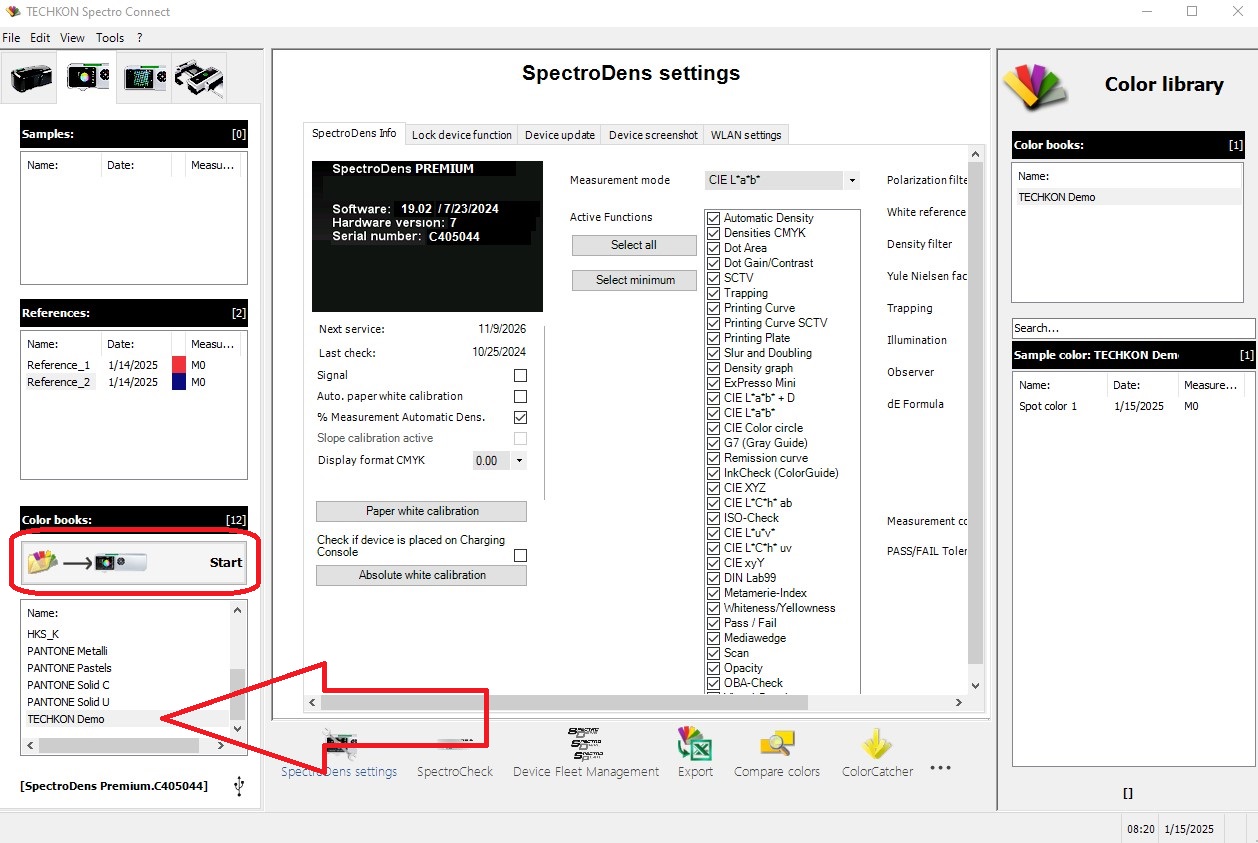Image resolution: width=1258 pixels, height=843 pixels.
Task: Click Name column header in Samples list
Action: click(61, 165)
